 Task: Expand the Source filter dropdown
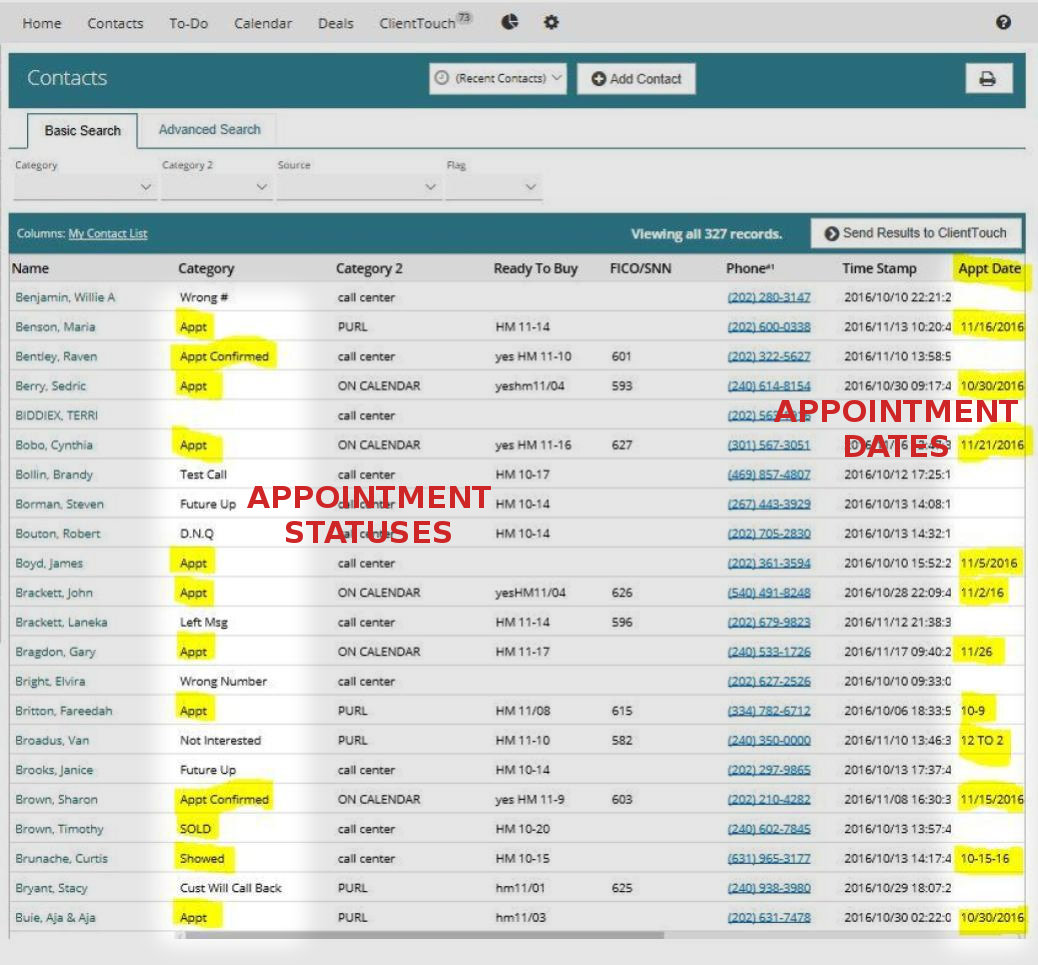coord(358,187)
